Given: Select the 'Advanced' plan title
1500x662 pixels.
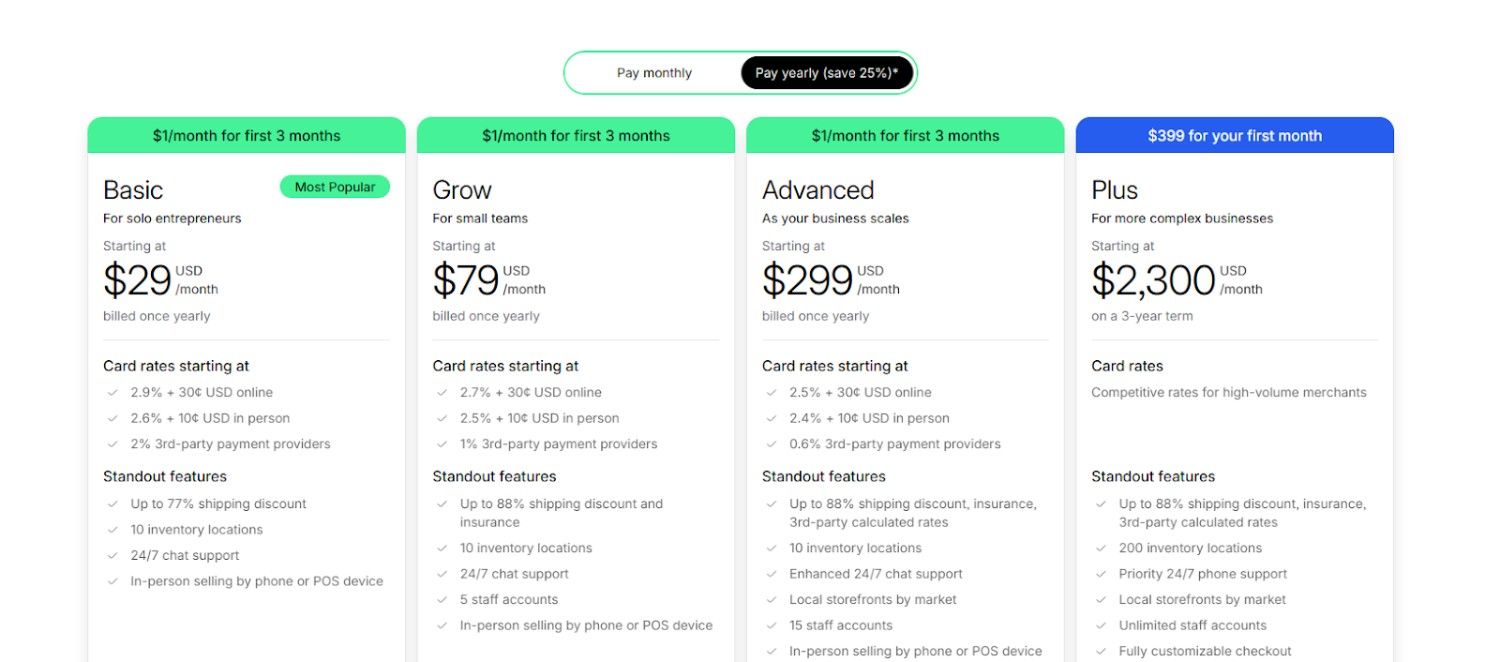Looking at the screenshot, I should [x=819, y=190].
